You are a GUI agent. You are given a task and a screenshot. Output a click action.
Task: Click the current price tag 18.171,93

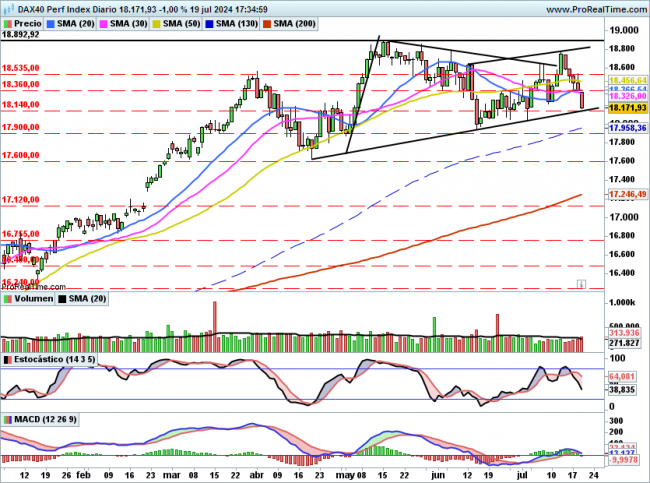(625, 107)
